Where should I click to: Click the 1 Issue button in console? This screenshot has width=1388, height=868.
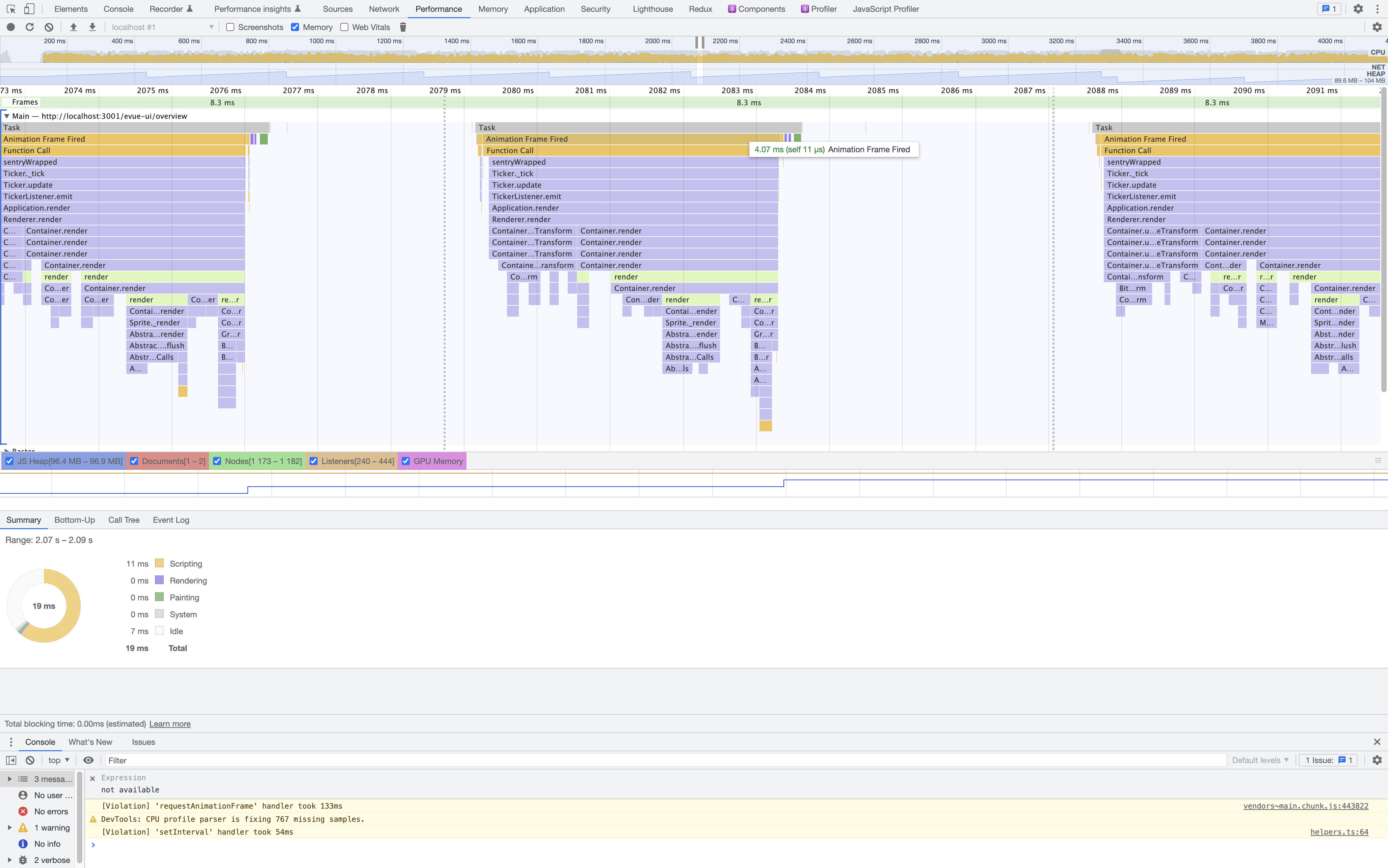coord(1328,760)
